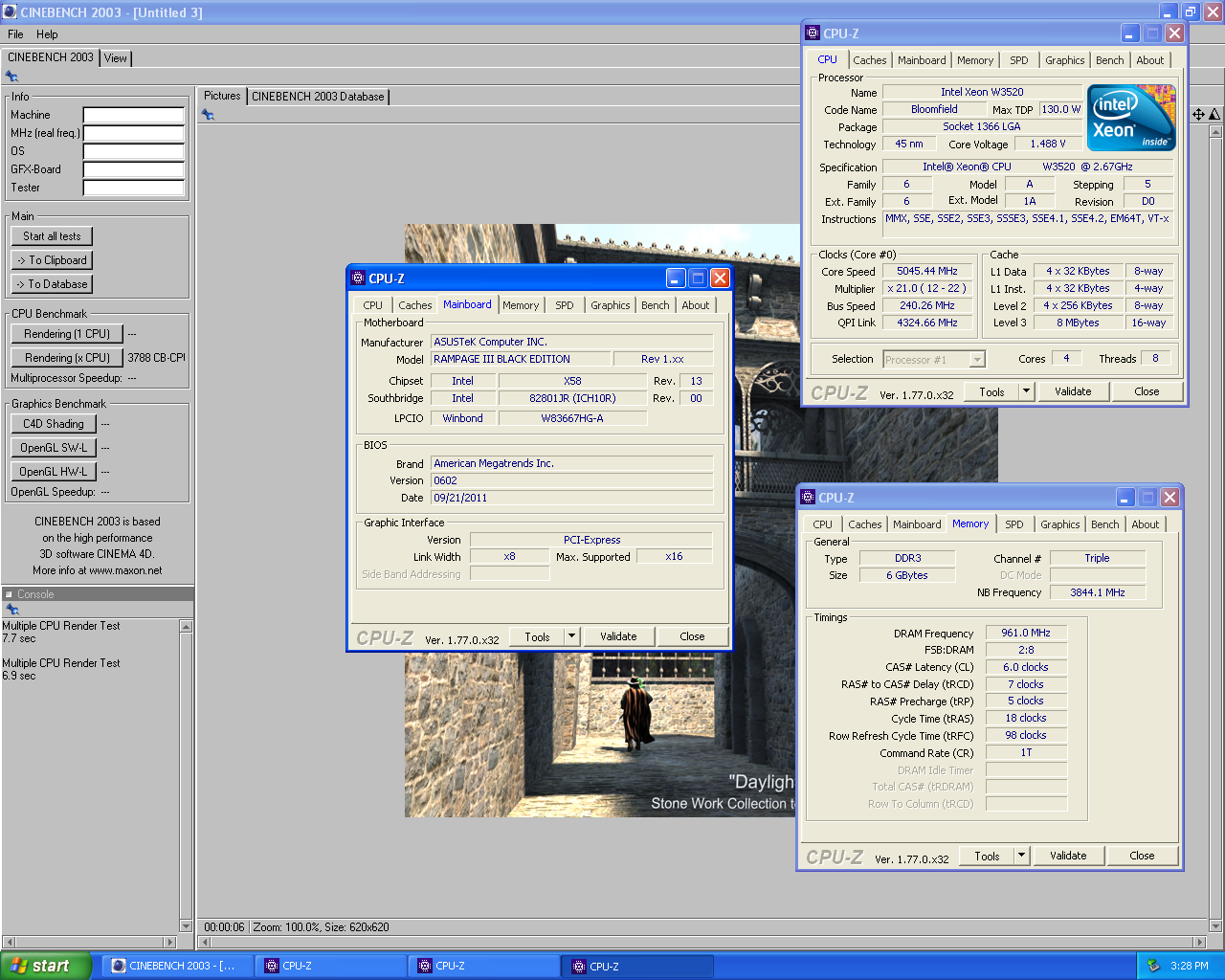This screenshot has width=1225, height=980.
Task: Click the system tray icon beside the clock
Action: coord(1153,966)
